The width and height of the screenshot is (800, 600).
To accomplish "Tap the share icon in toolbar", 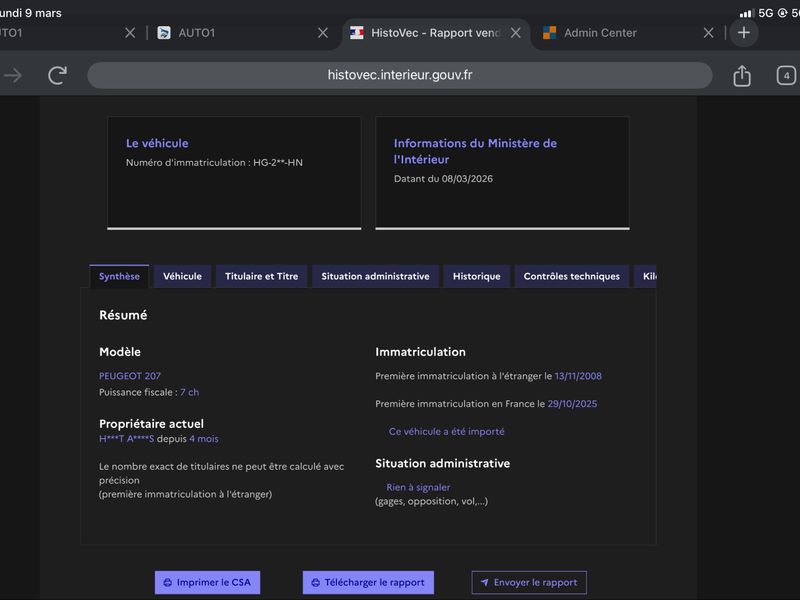I will point(742,76).
